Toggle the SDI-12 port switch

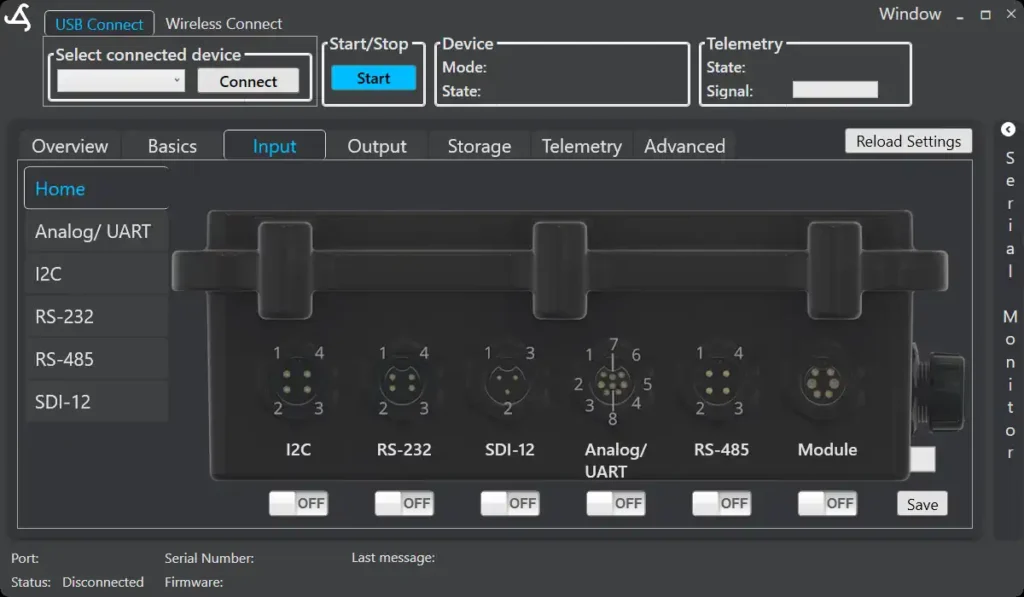coord(510,503)
